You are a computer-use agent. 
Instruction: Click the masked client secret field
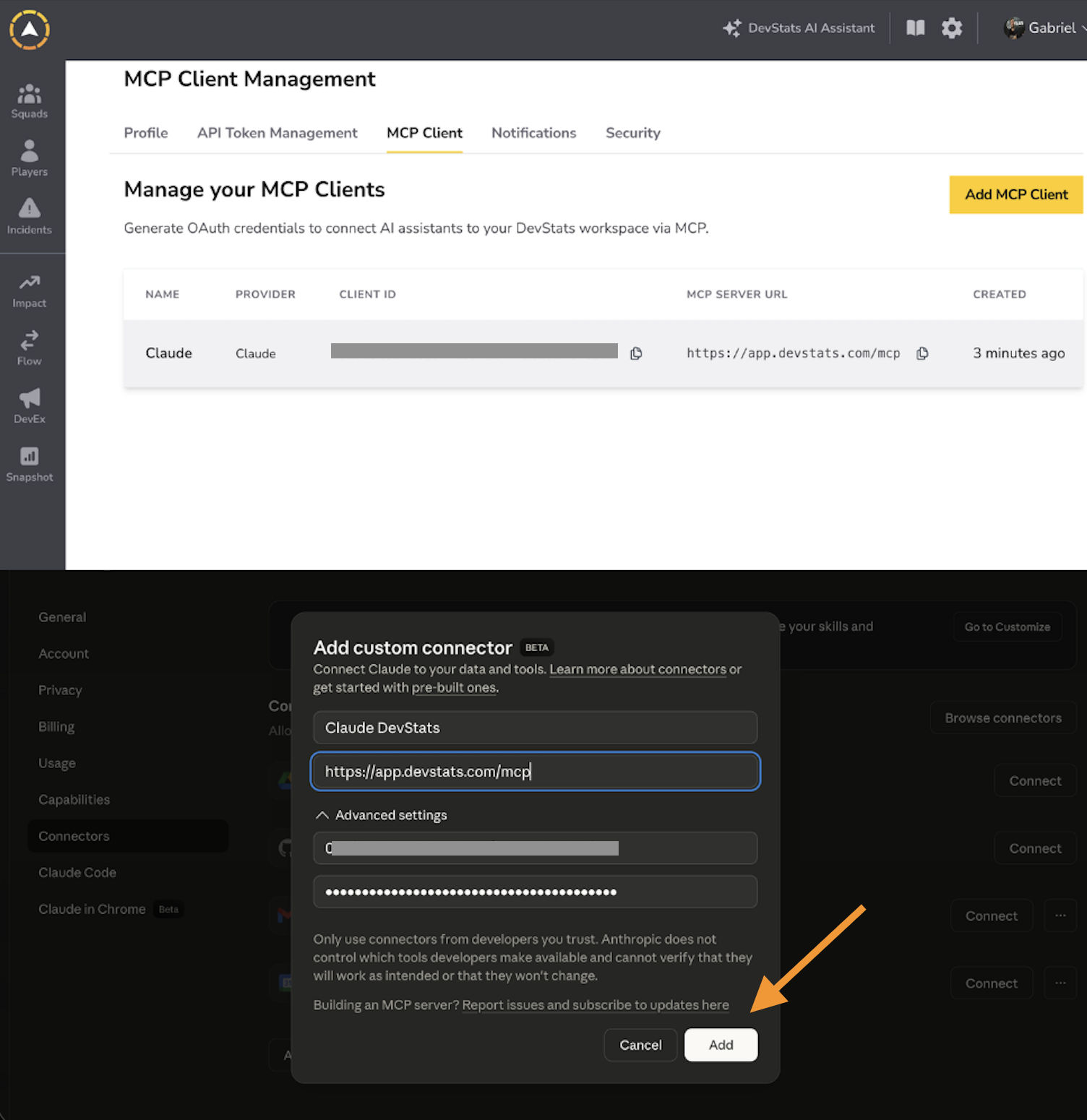[536, 892]
